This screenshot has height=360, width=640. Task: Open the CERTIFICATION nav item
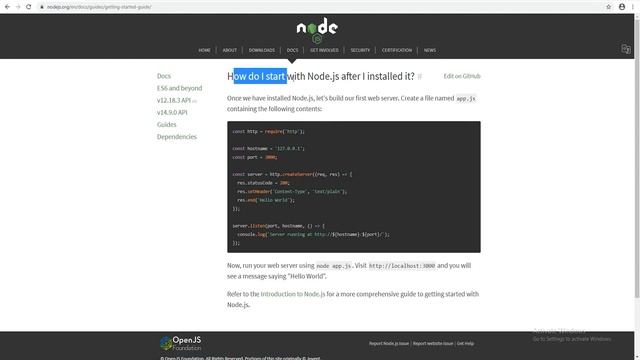point(397,50)
